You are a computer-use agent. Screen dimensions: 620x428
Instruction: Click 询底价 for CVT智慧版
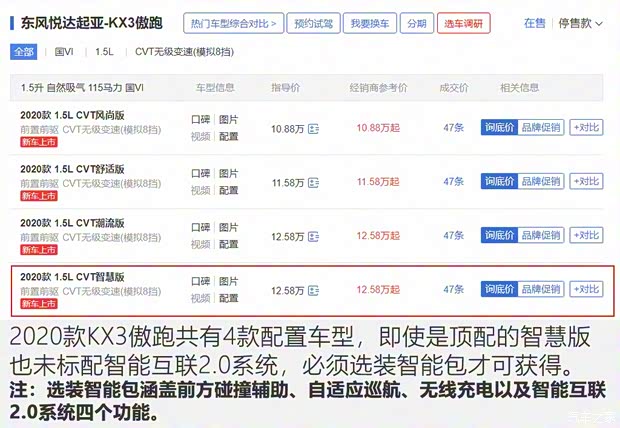coord(499,289)
